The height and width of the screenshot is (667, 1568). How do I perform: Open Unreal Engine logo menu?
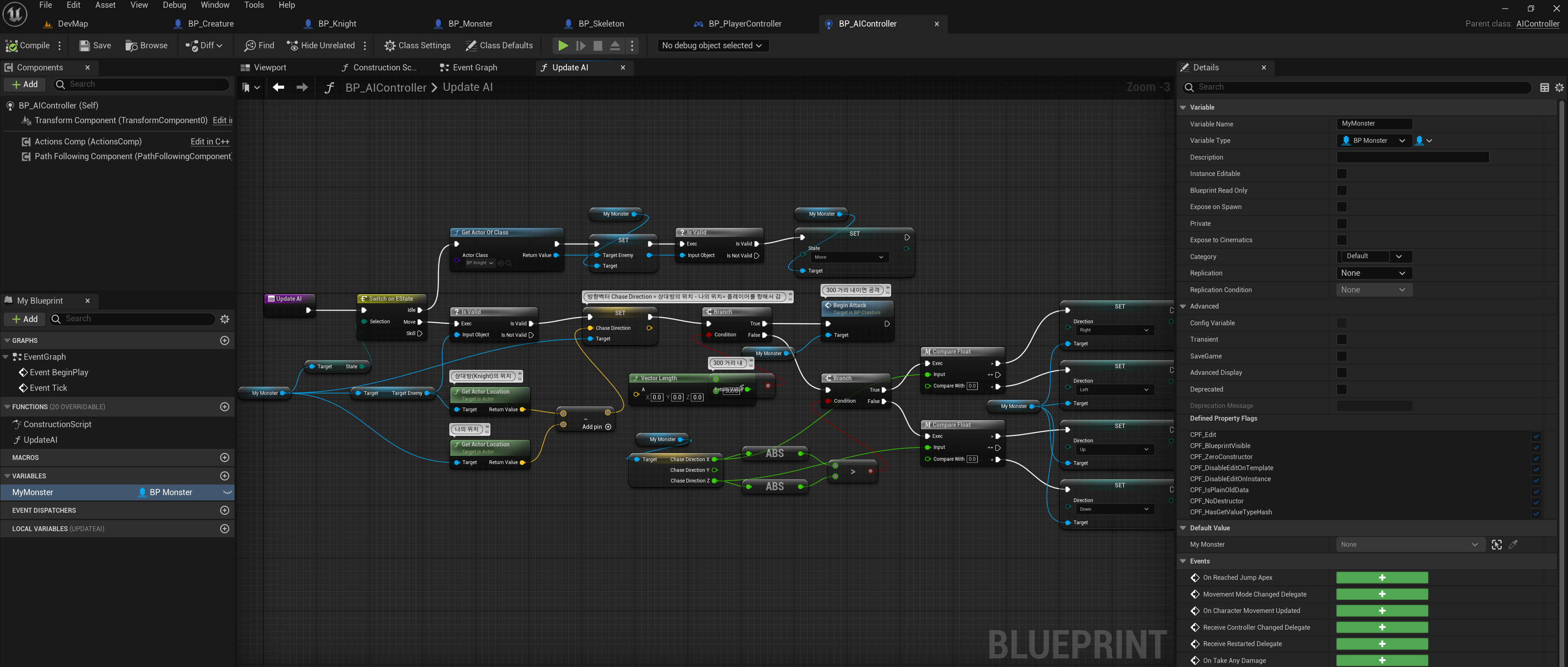tap(15, 15)
